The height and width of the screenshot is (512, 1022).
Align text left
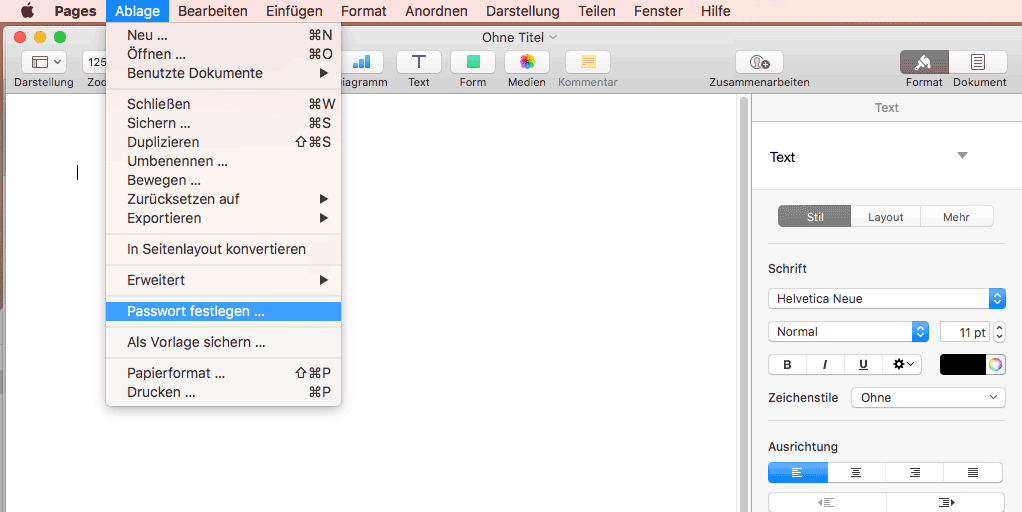pos(798,472)
